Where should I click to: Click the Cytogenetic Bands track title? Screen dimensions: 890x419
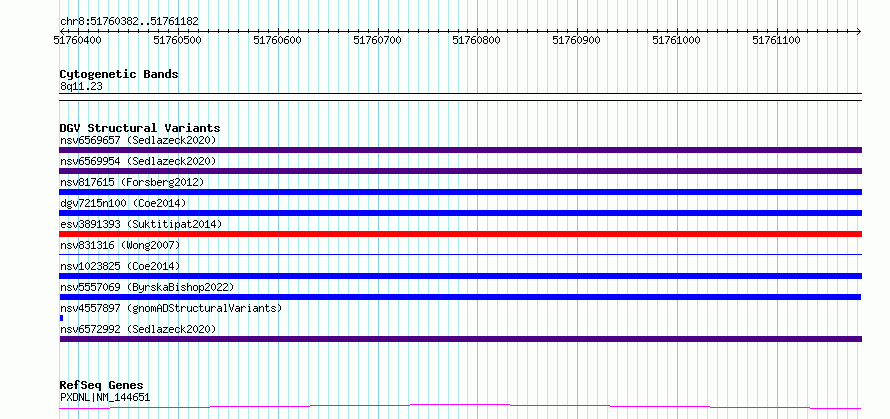pyautogui.click(x=119, y=74)
